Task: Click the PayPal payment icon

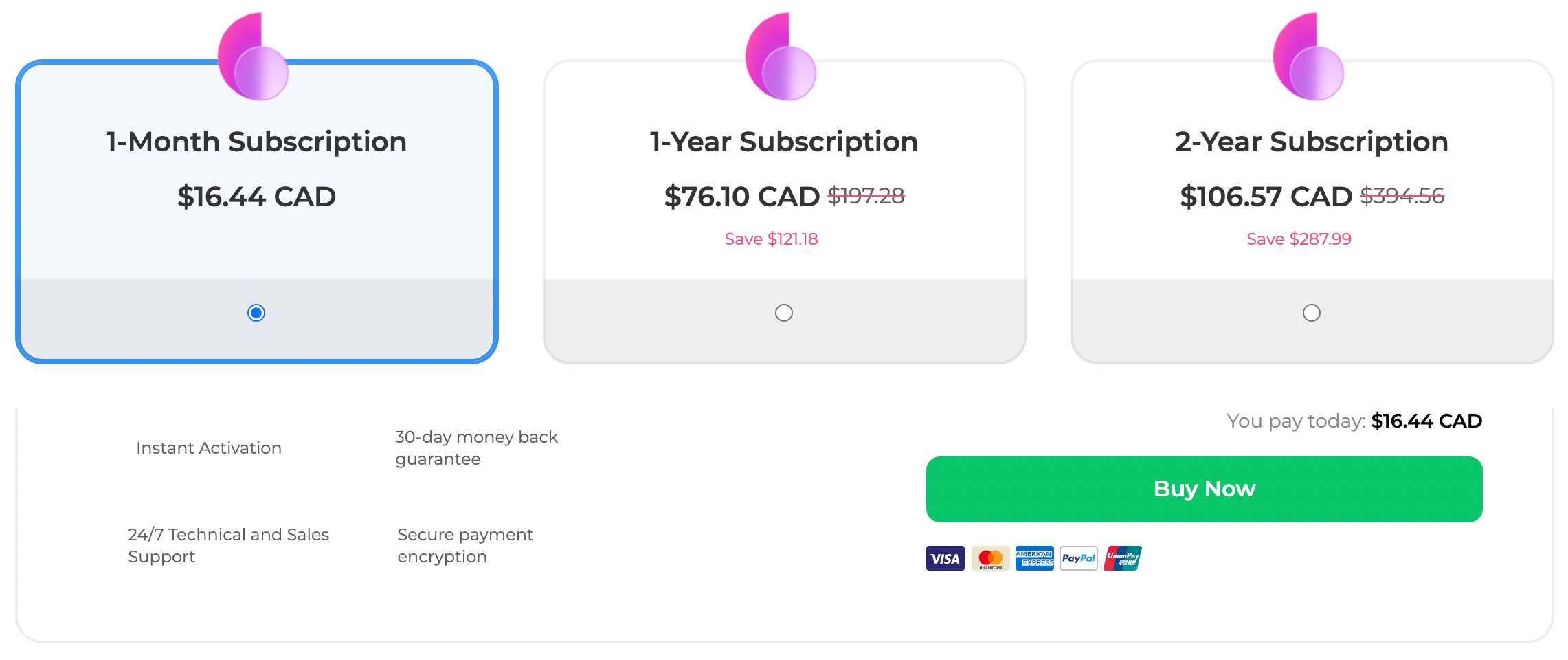Action: pos(1078,558)
